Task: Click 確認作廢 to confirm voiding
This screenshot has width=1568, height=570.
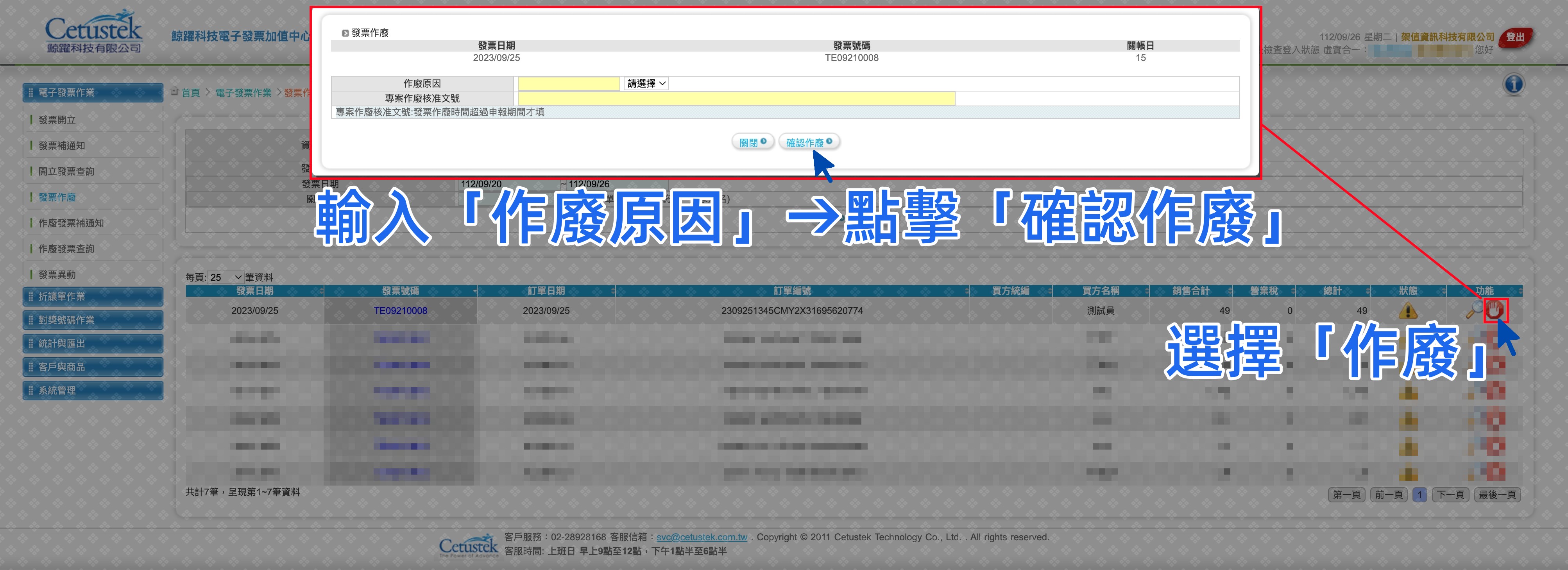Action: [809, 142]
